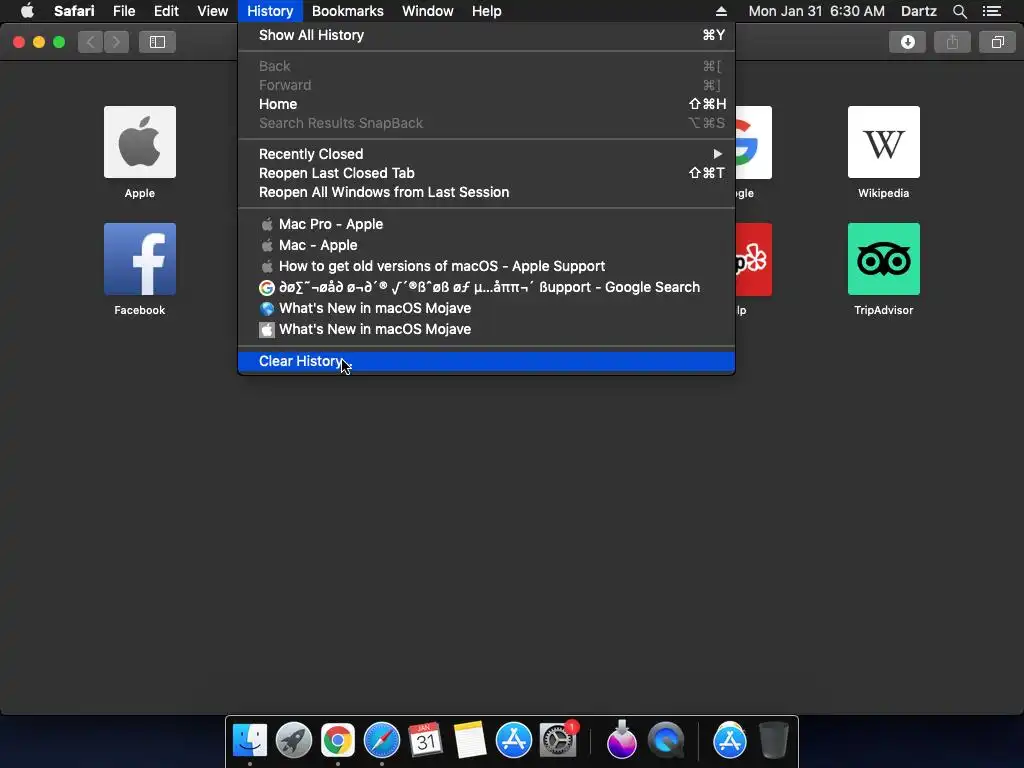Image resolution: width=1024 pixels, height=768 pixels.
Task: Open Finder in the Dock
Action: [x=250, y=740]
